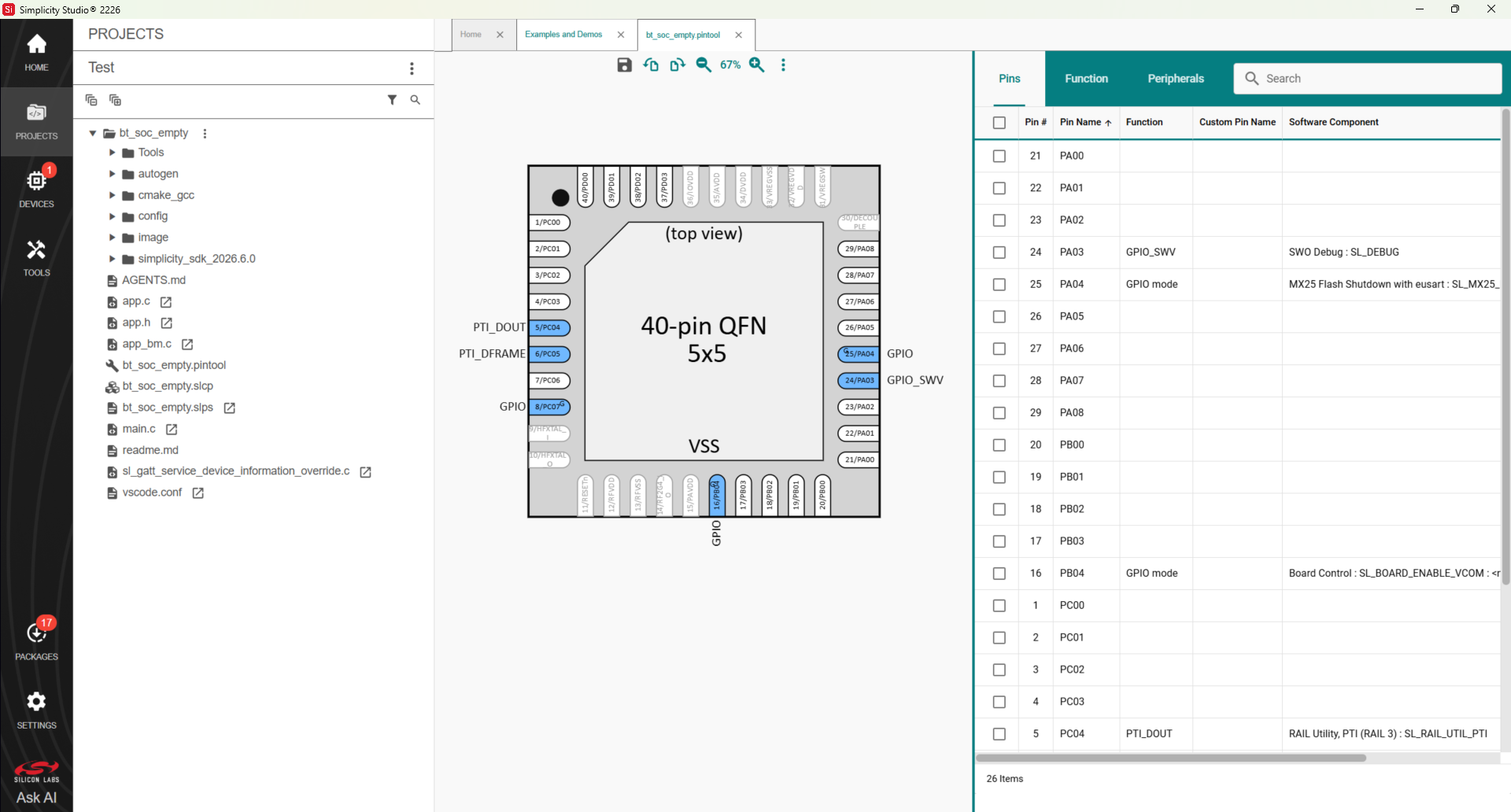Expand the config folder

(112, 216)
